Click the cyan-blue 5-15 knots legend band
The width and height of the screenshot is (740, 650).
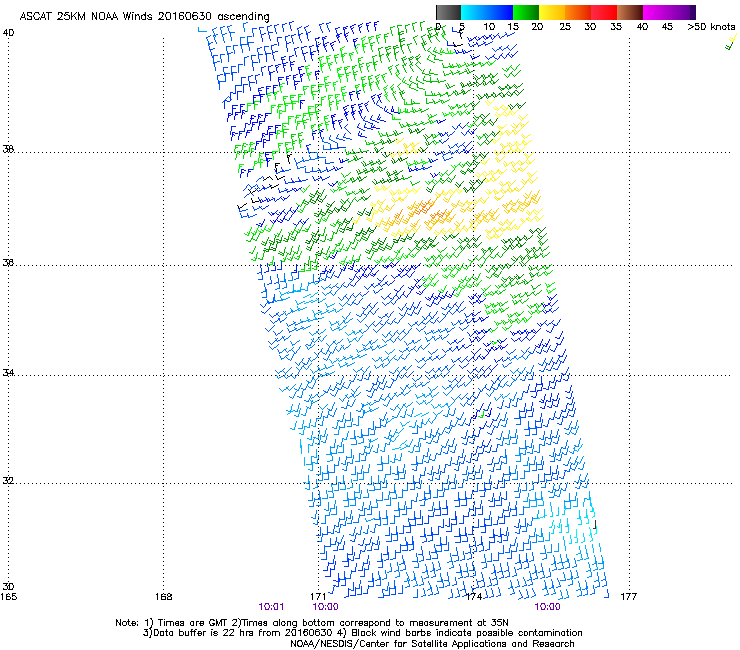487,12
